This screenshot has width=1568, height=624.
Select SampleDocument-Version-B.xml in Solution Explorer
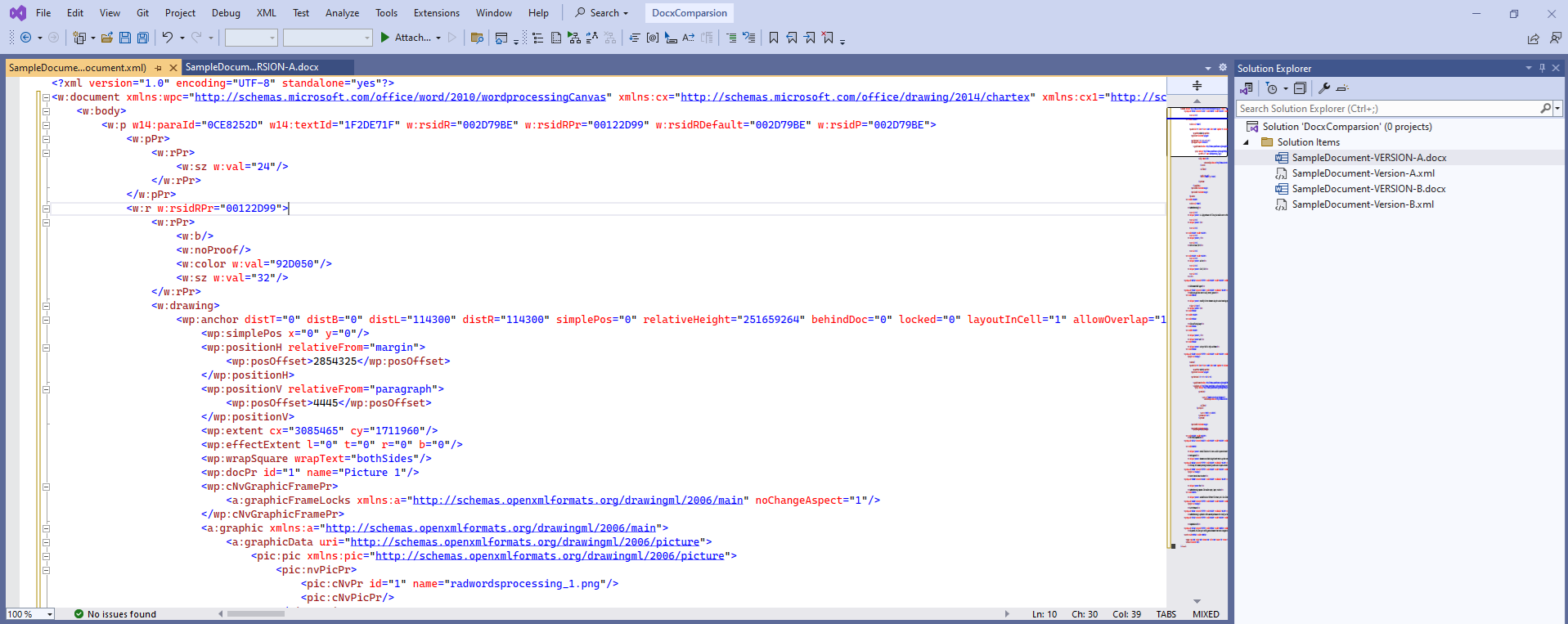(1363, 204)
